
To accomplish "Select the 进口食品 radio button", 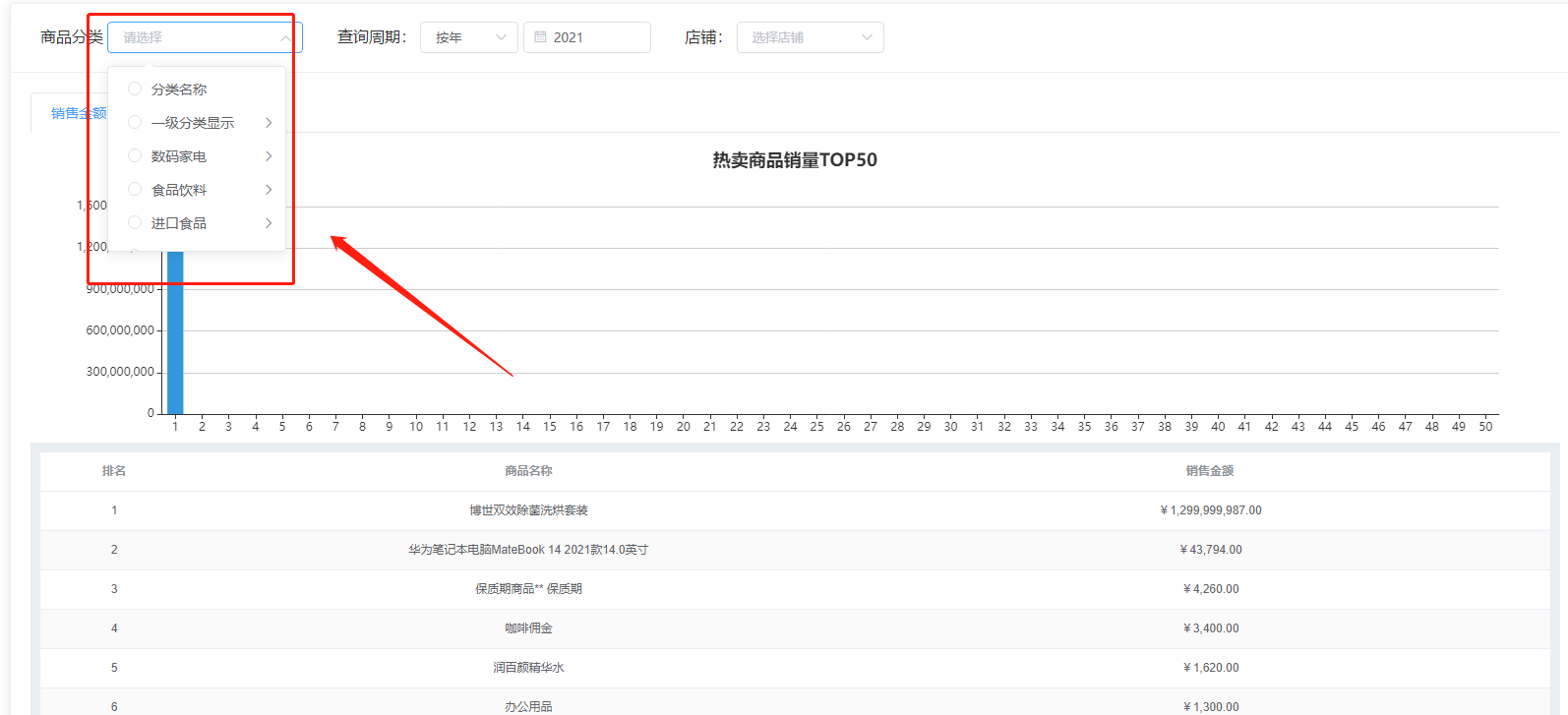I will tap(135, 222).
